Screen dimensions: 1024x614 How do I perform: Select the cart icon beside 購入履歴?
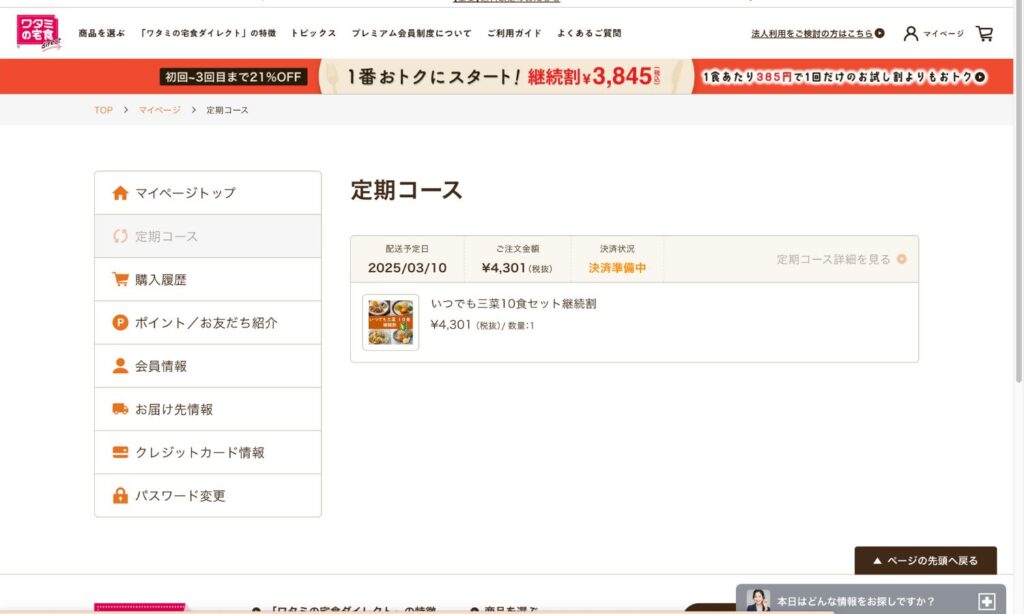point(120,280)
